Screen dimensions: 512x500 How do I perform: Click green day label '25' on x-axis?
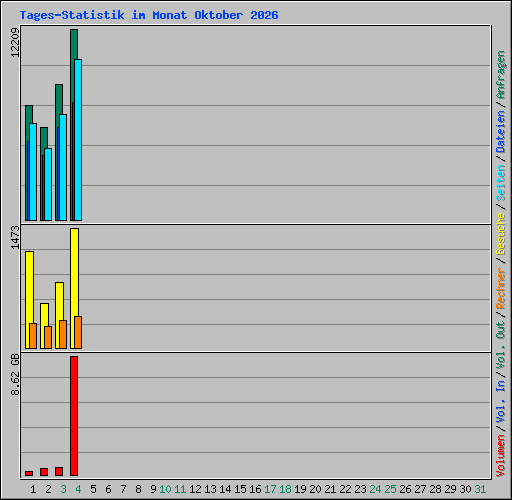pyautogui.click(x=390, y=489)
